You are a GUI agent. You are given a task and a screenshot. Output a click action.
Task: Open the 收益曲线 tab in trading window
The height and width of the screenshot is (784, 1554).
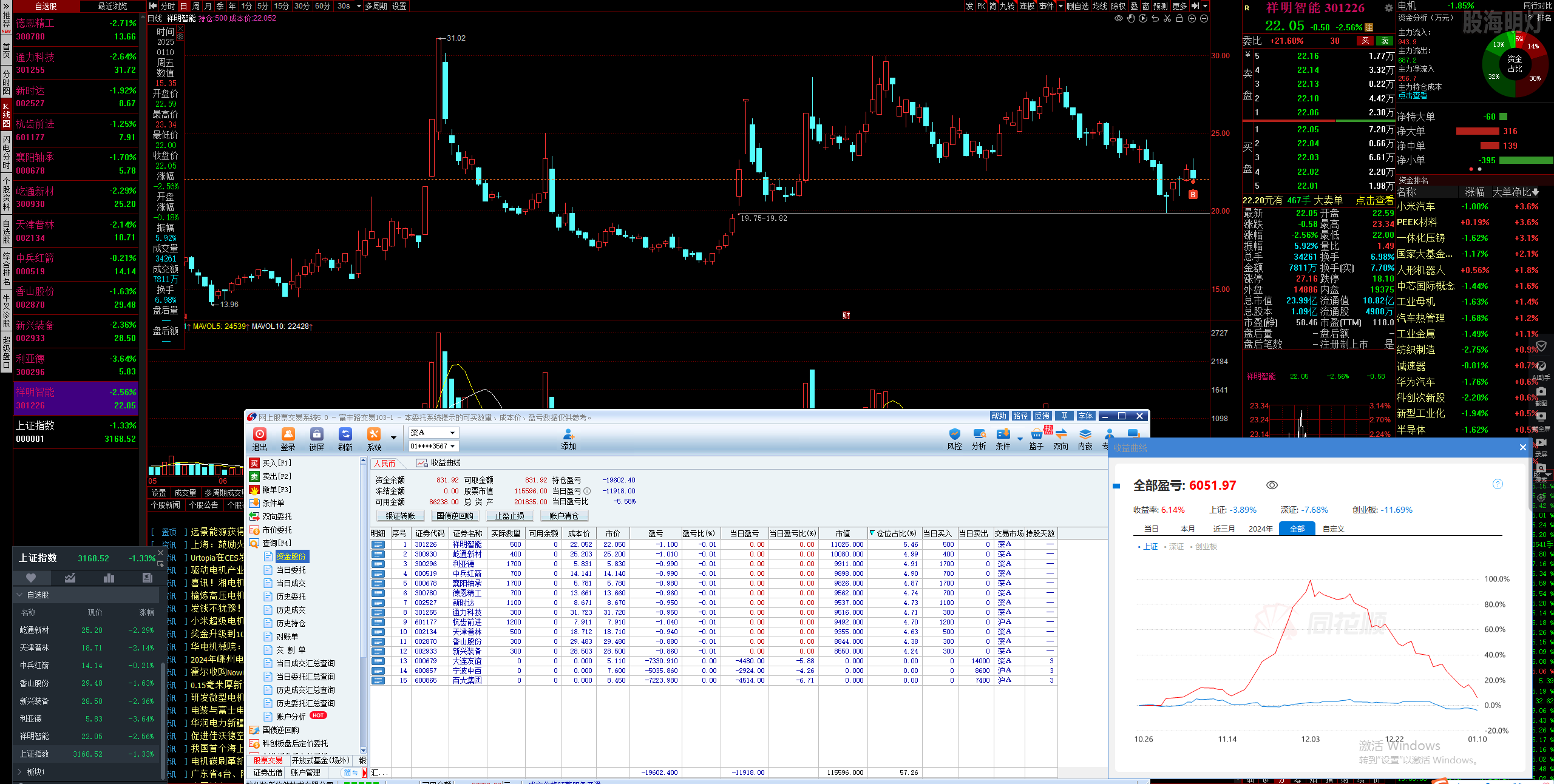click(x=438, y=463)
